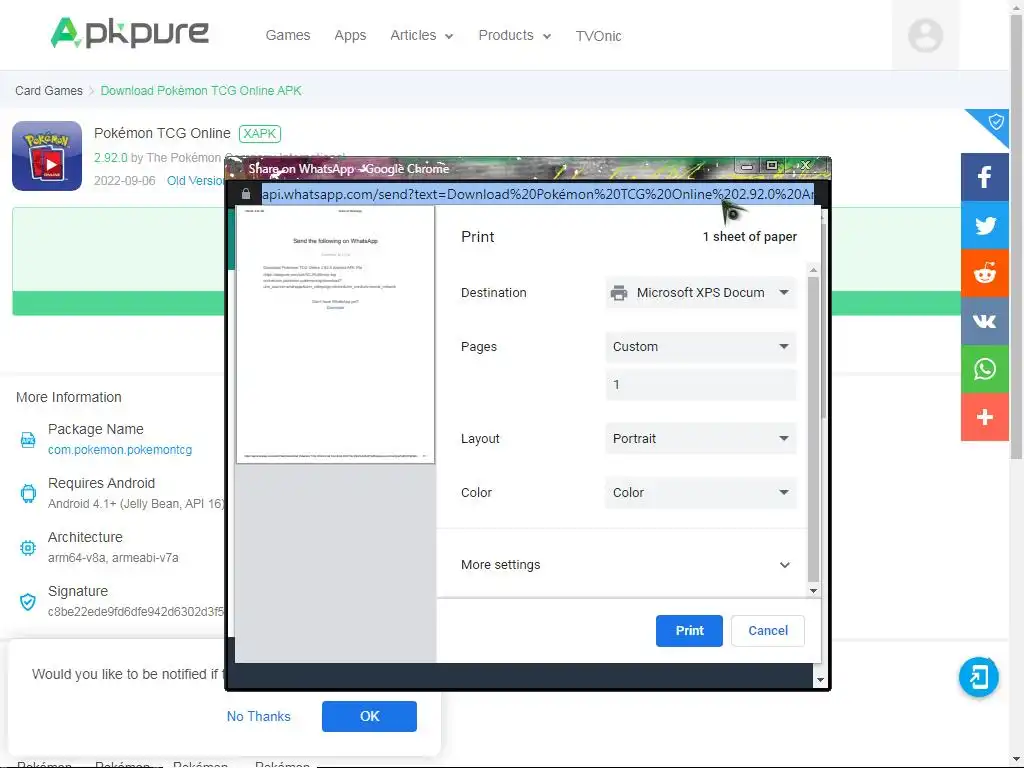Share via the Facebook icon
Viewport: 1024px width, 768px height.
tap(984, 177)
